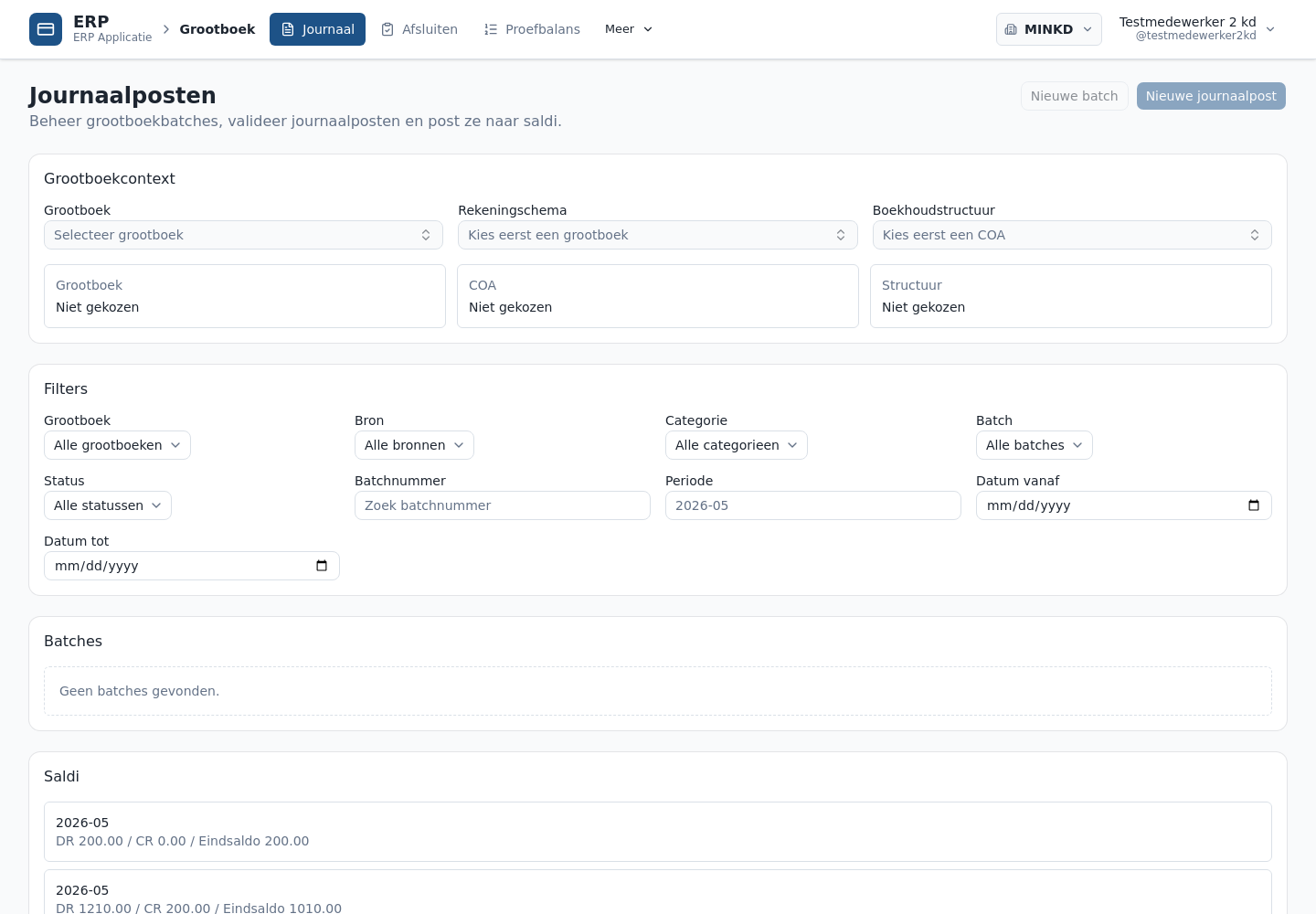Screen dimensions: 1316x914
Task: Expand the Alle statussen filter
Action: click(108, 505)
